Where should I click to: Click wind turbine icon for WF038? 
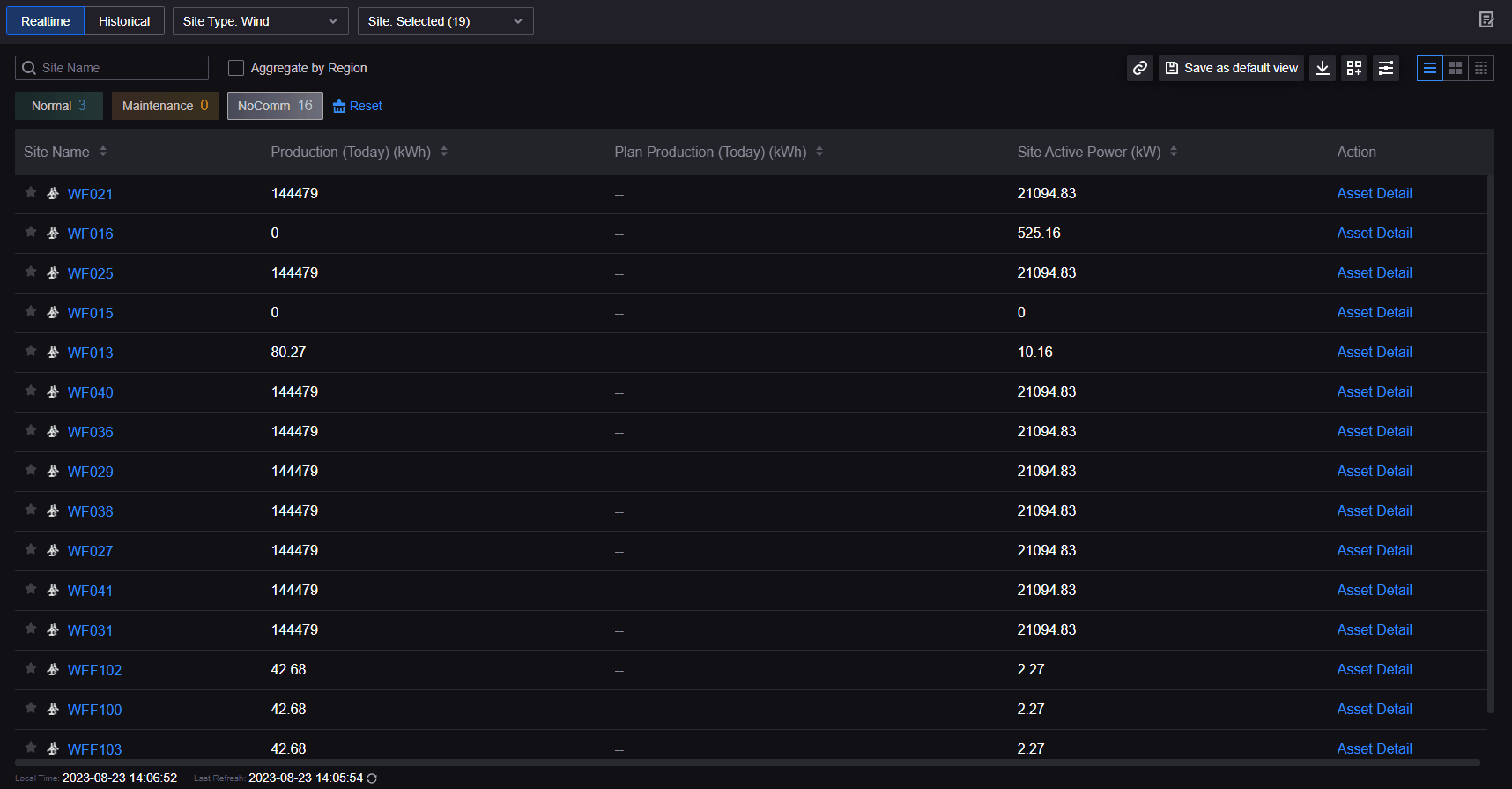[53, 510]
